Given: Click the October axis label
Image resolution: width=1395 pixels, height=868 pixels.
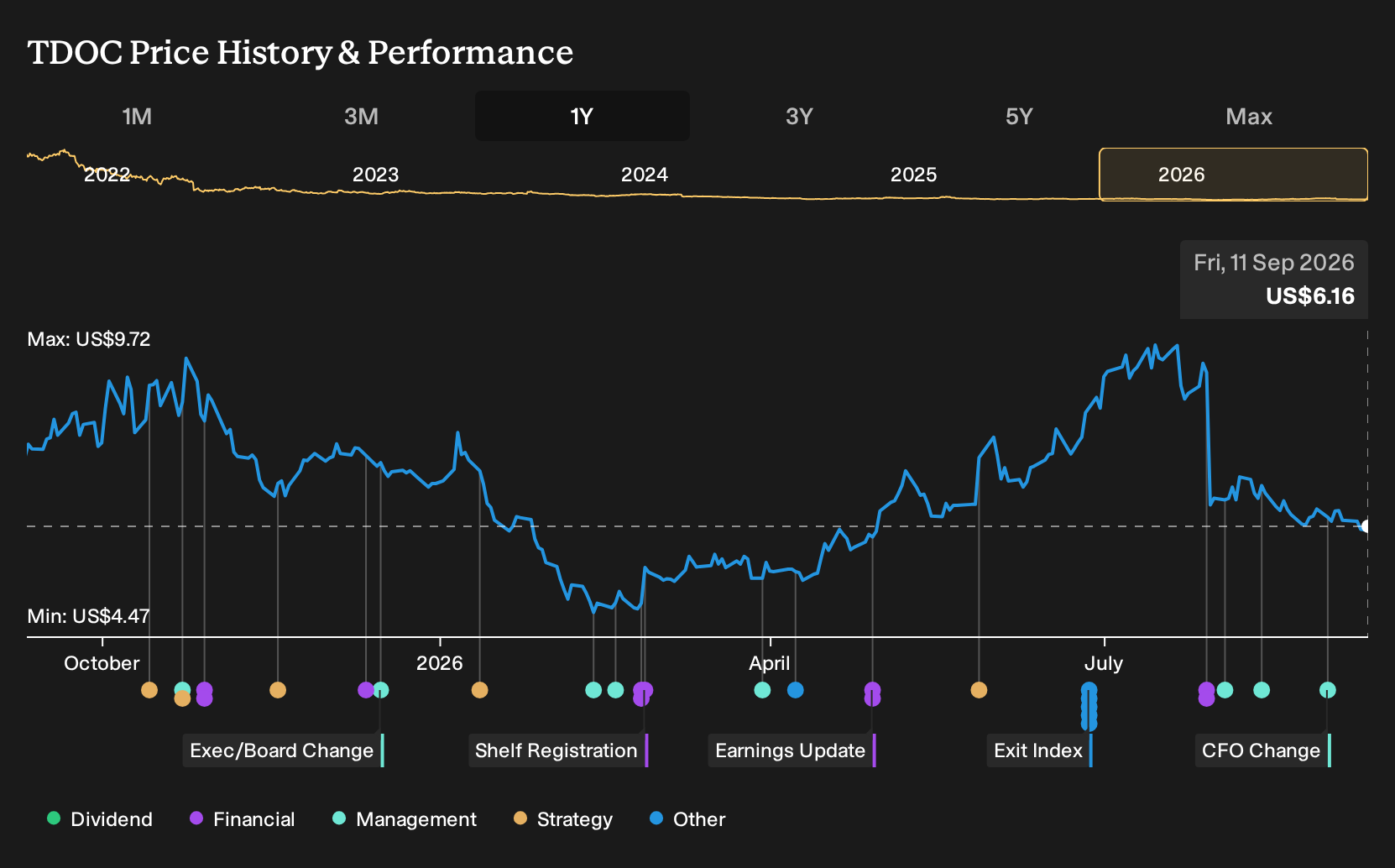Looking at the screenshot, I should (102, 663).
